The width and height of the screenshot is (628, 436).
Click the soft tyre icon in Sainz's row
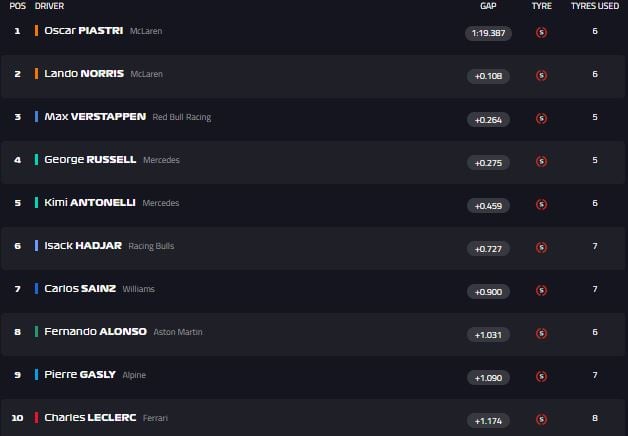541,290
